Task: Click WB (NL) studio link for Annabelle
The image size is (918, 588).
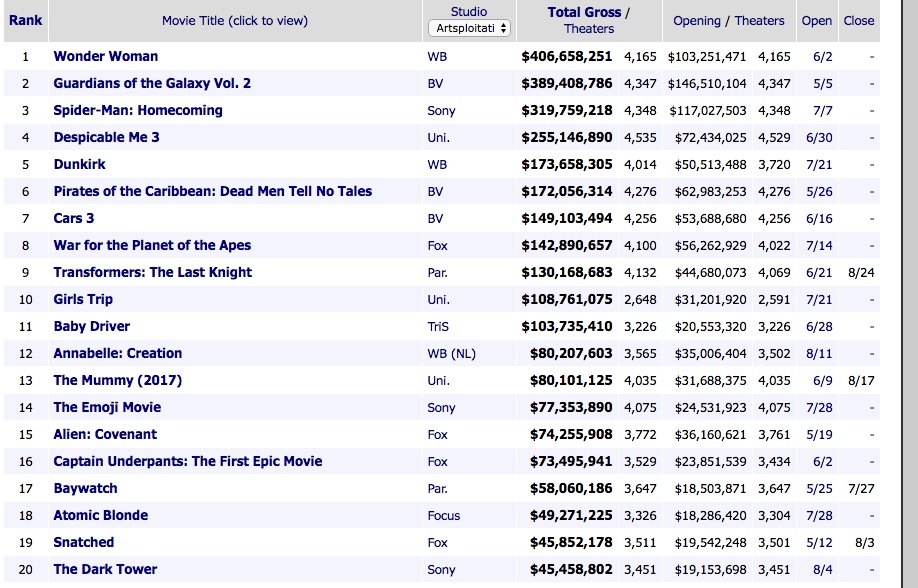Action: coord(451,354)
